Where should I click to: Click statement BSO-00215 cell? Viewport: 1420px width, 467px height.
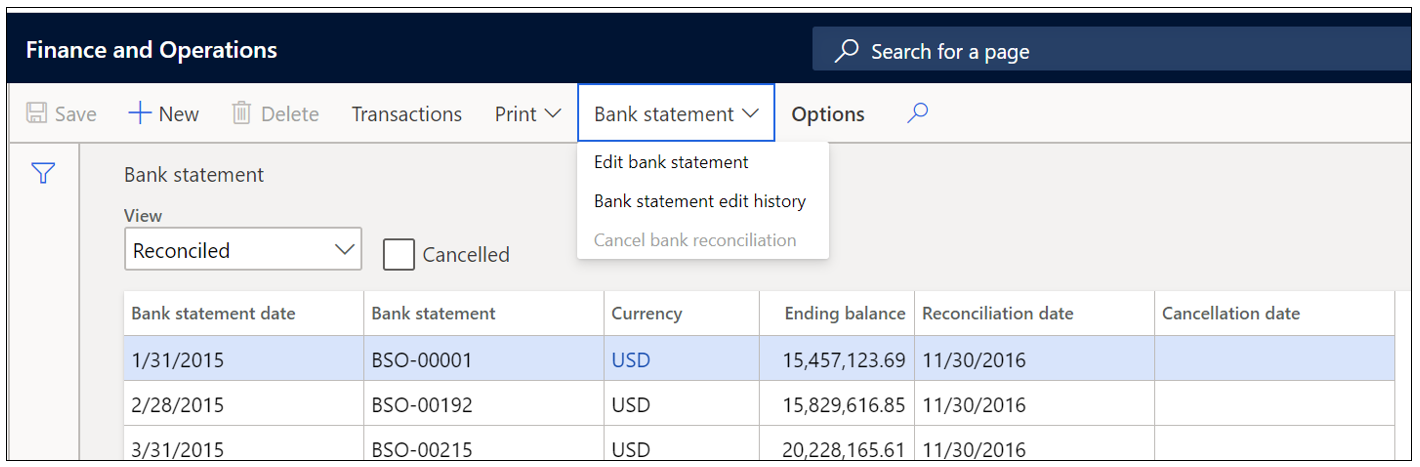(484, 445)
